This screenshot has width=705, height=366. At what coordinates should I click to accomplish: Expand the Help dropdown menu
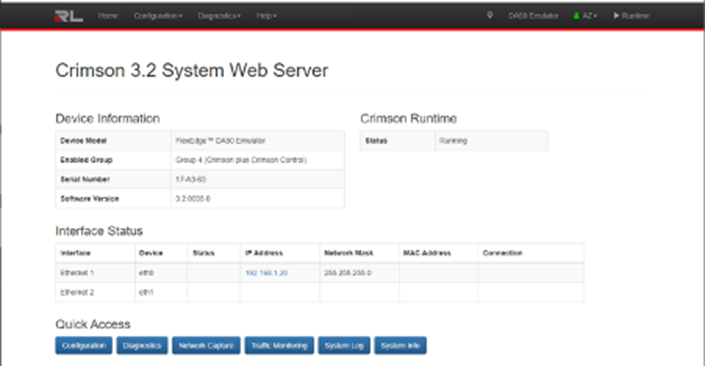(266, 16)
